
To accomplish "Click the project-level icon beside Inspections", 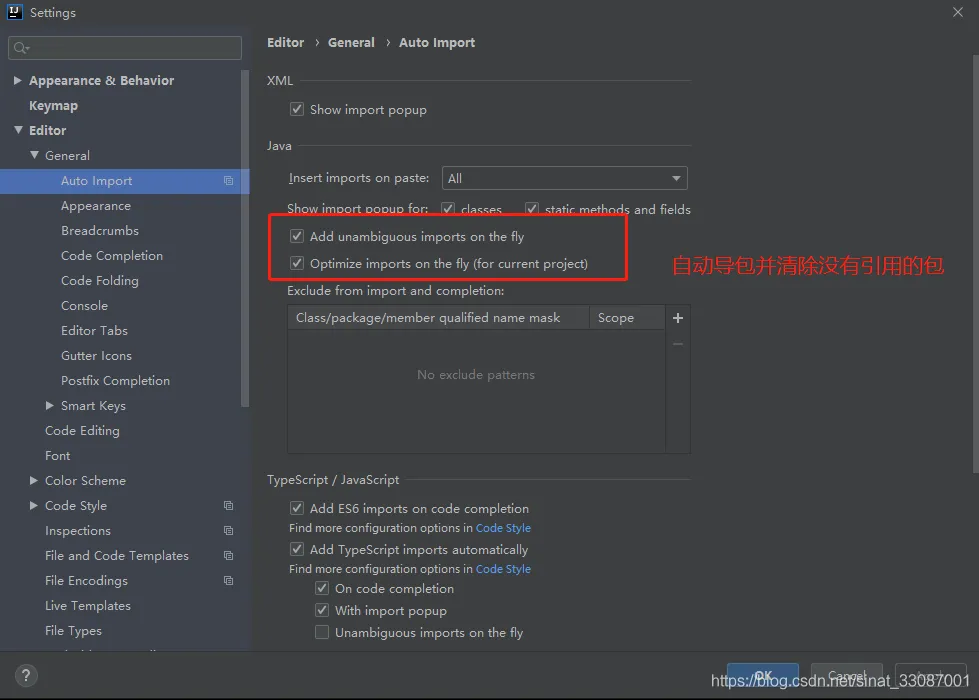I will (229, 530).
